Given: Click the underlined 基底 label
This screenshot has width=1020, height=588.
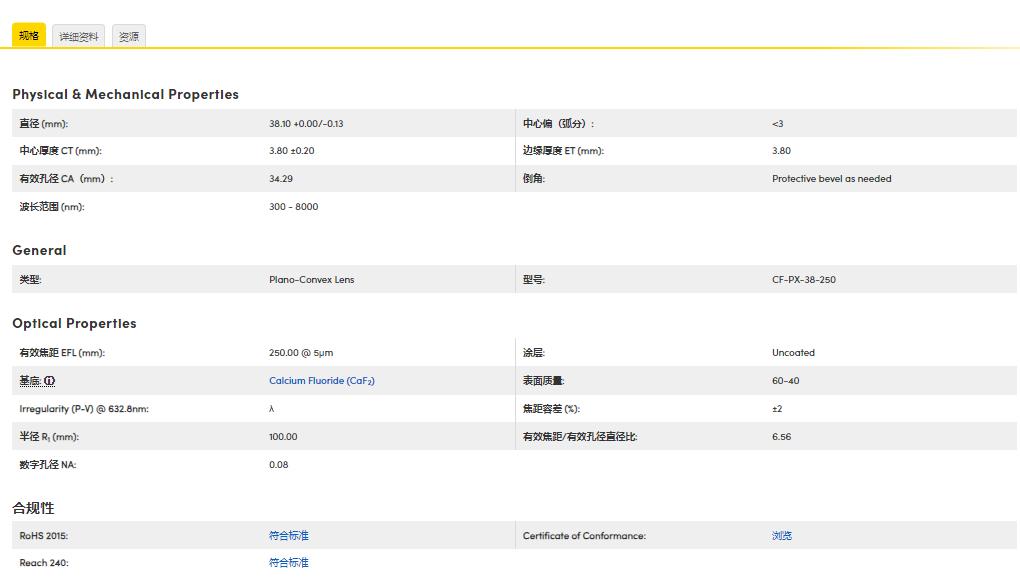Looking at the screenshot, I should point(30,381).
